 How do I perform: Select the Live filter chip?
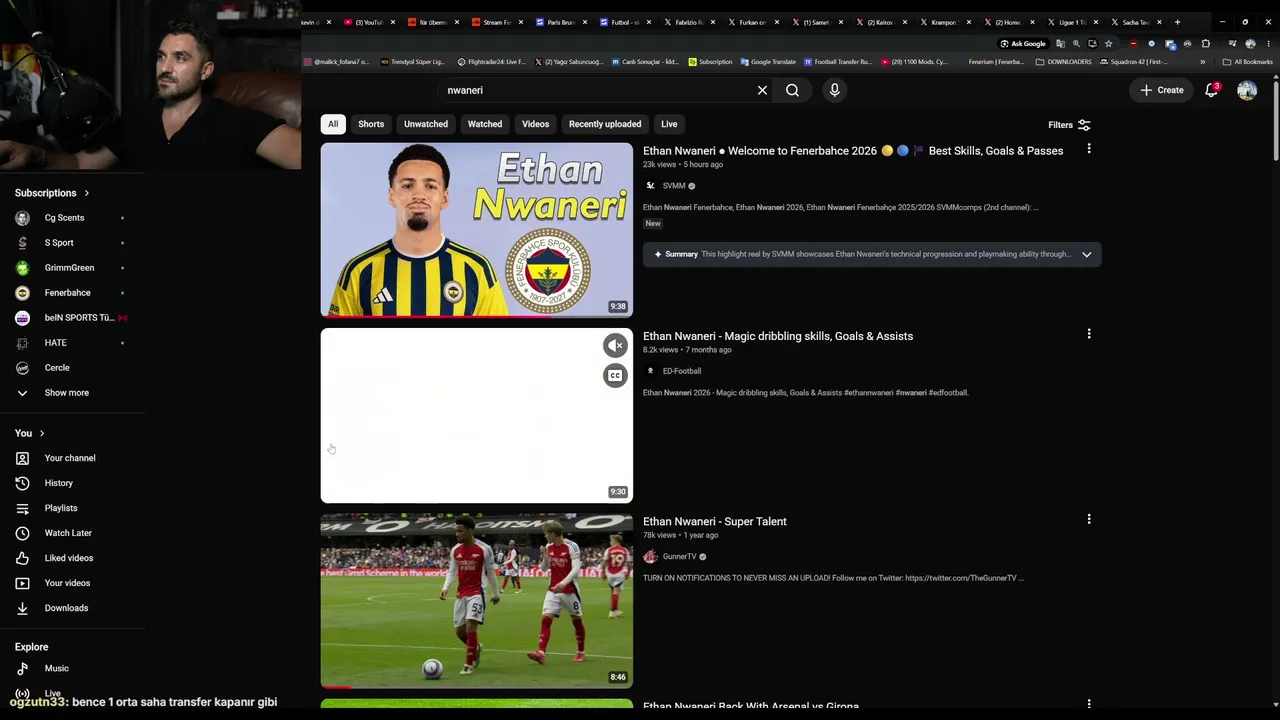click(x=669, y=124)
